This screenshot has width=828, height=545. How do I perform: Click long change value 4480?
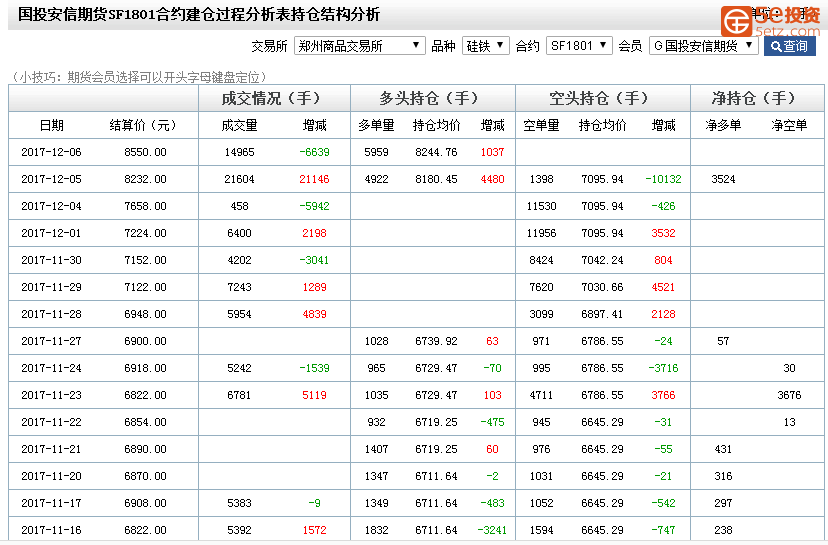tap(492, 179)
